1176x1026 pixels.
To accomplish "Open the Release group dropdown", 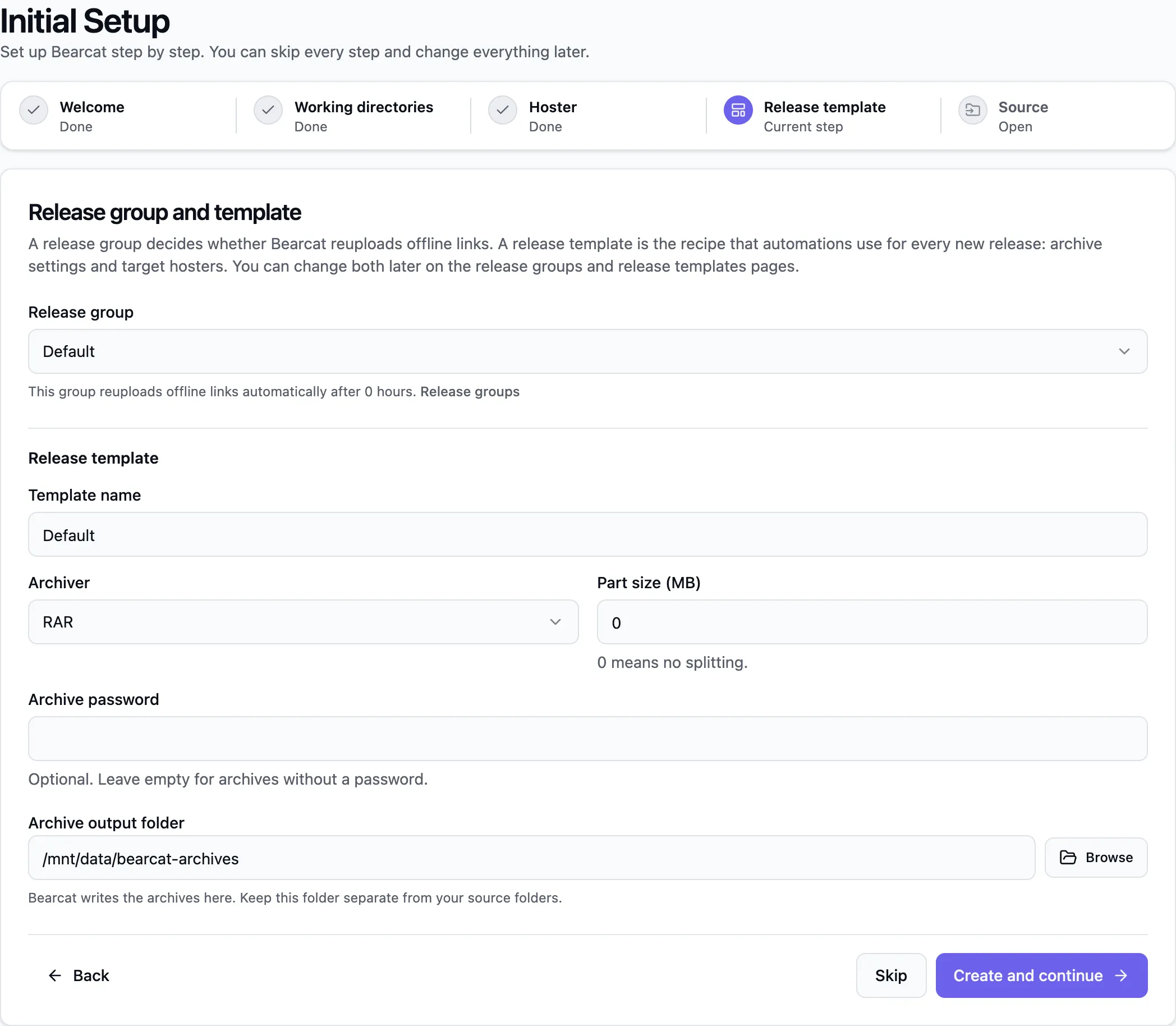I will coord(587,351).
